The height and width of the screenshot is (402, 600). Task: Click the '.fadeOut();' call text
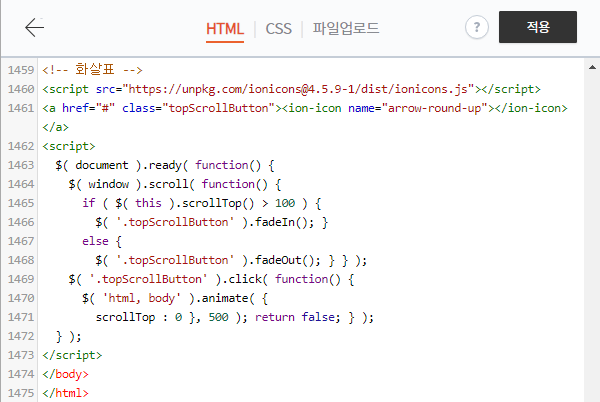pyautogui.click(x=285, y=260)
